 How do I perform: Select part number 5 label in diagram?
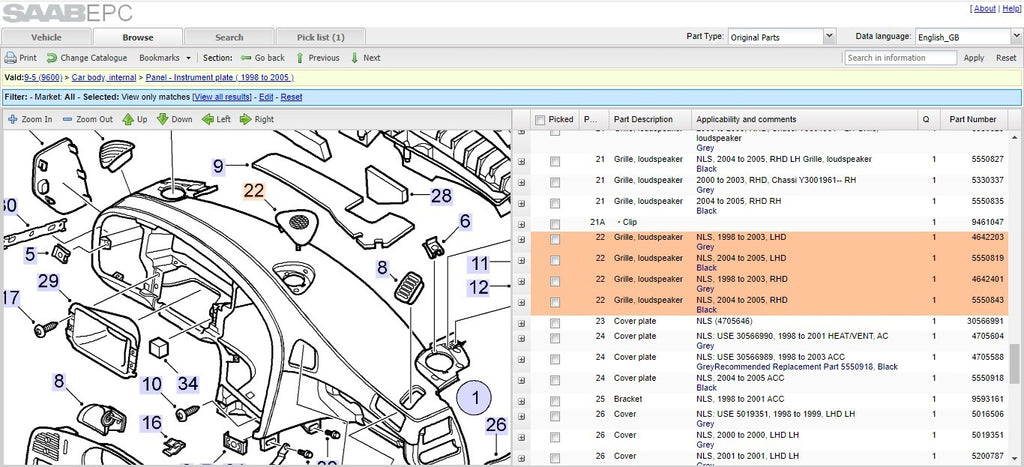click(x=30, y=254)
